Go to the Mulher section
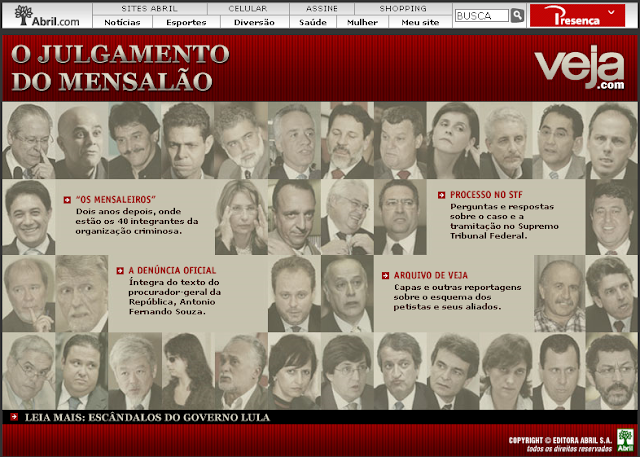The width and height of the screenshot is (640, 457). pyautogui.click(x=362, y=22)
